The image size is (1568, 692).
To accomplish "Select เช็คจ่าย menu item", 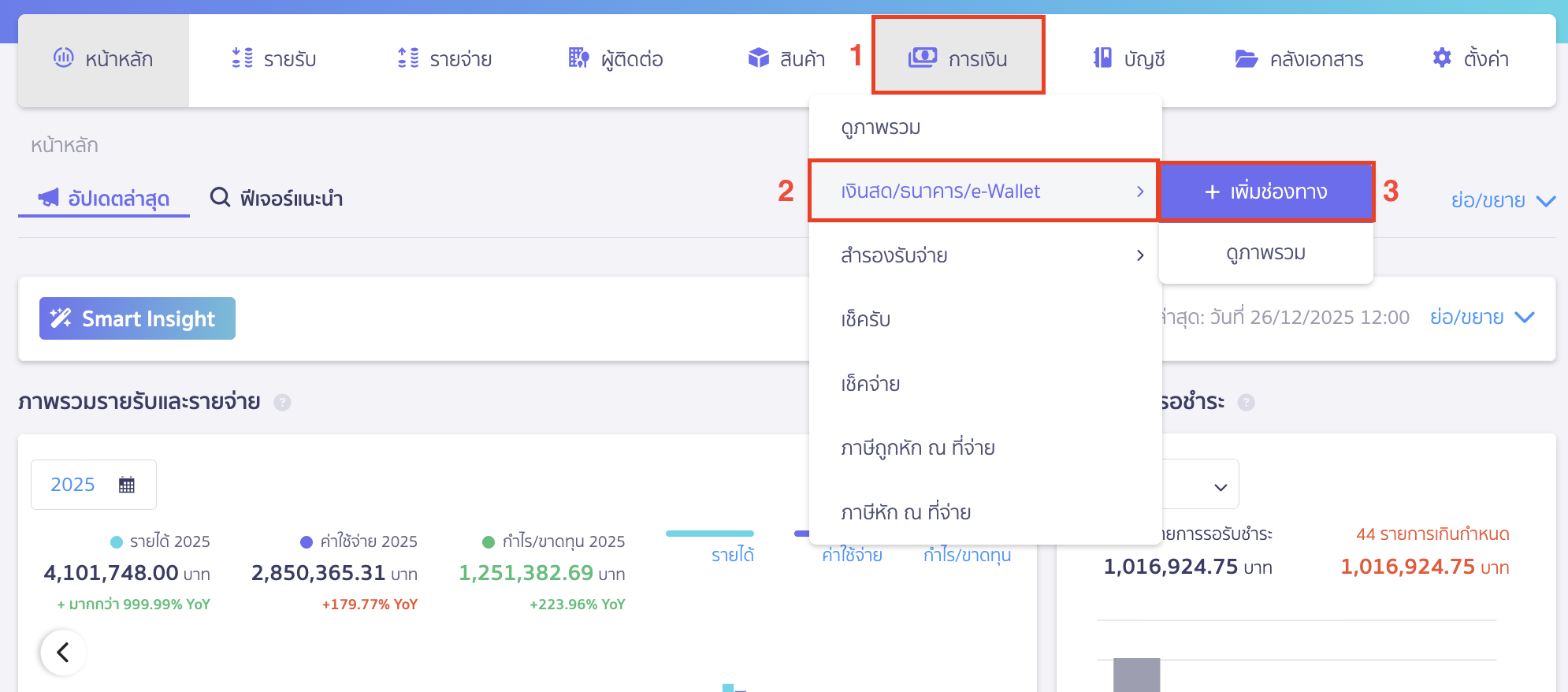I will [985, 384].
